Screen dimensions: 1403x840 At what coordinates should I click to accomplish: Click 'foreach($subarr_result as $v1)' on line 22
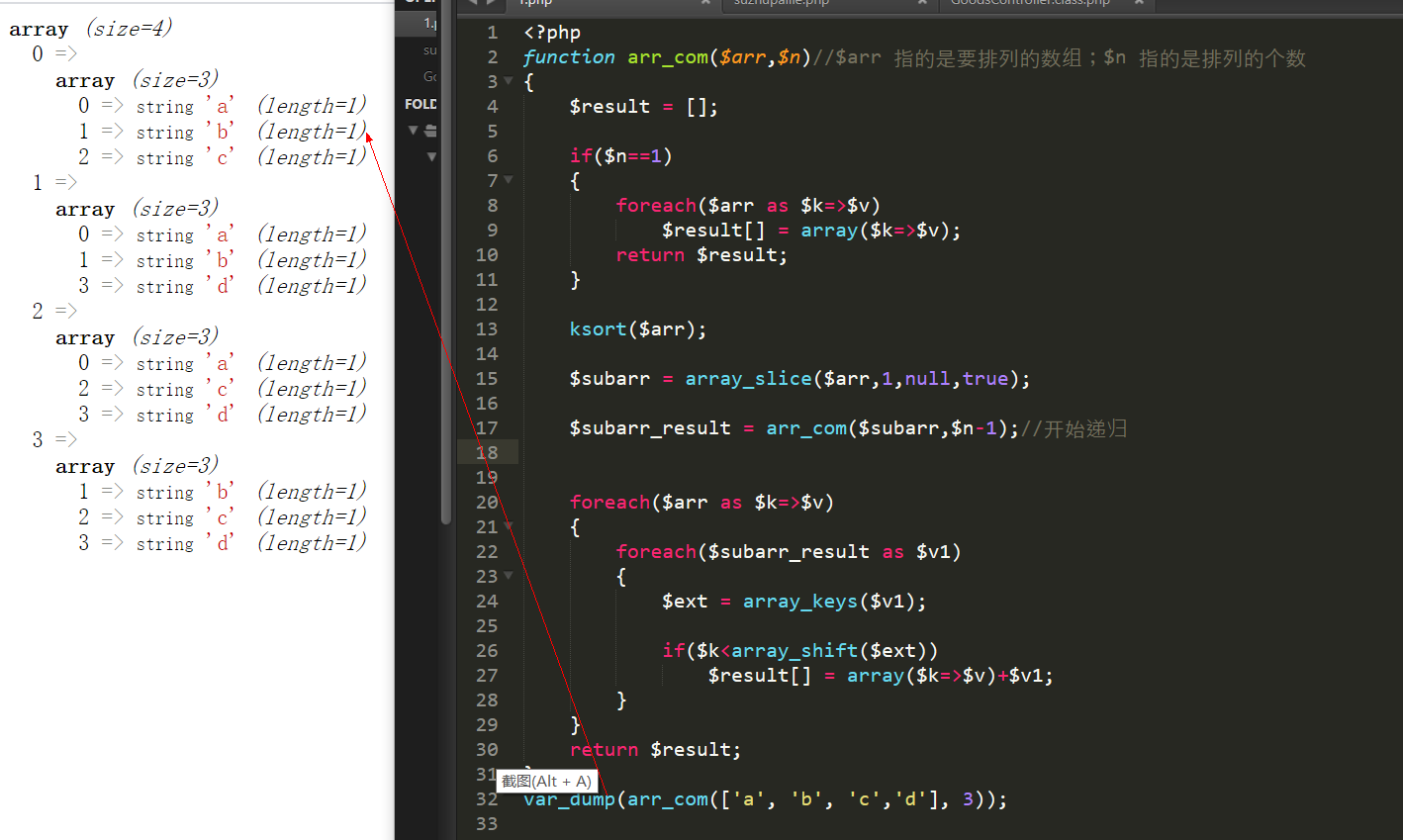coord(789,552)
